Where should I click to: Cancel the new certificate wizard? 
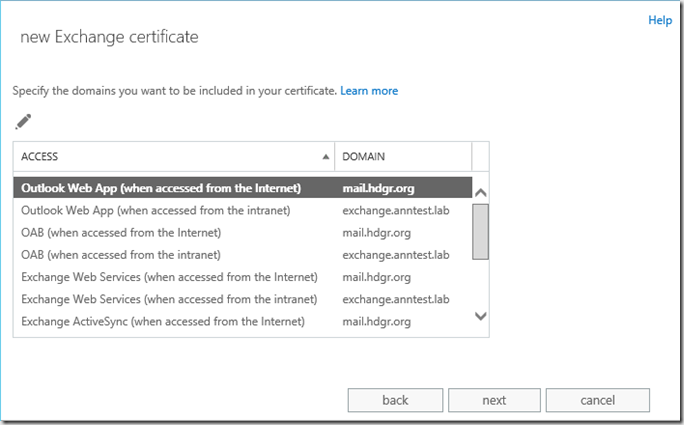(x=595, y=400)
